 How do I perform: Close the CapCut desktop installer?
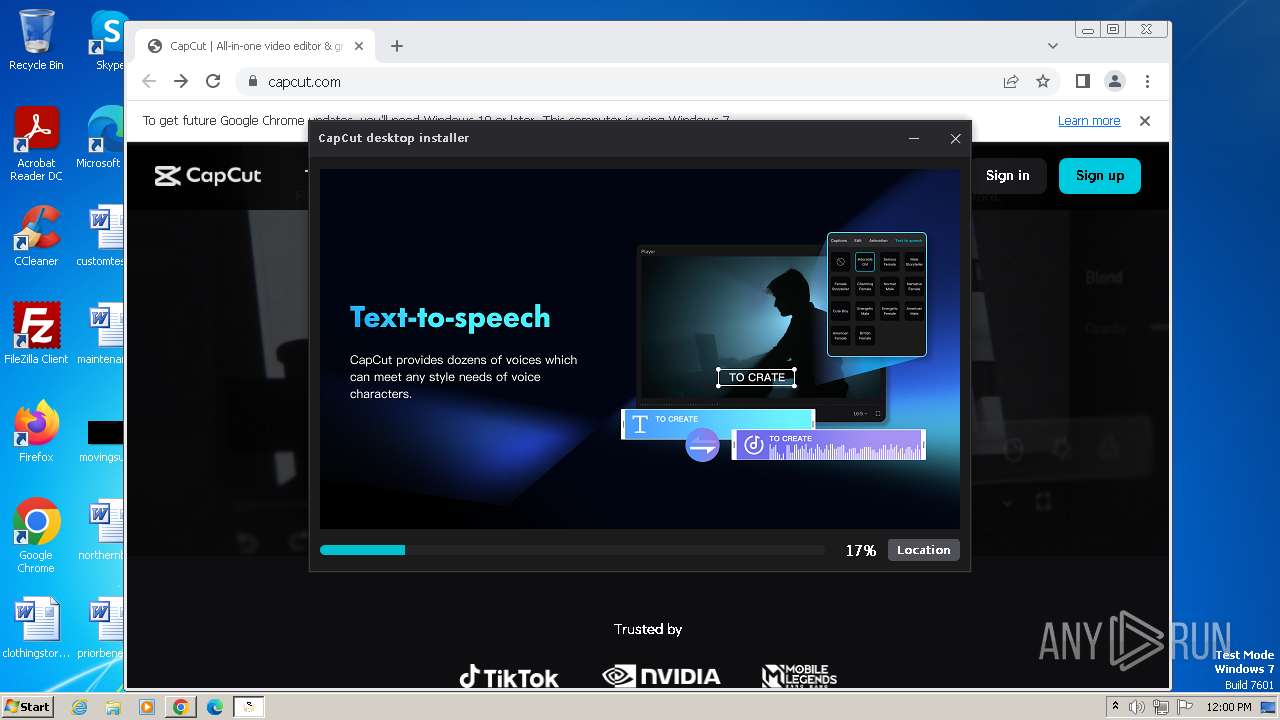coord(955,138)
